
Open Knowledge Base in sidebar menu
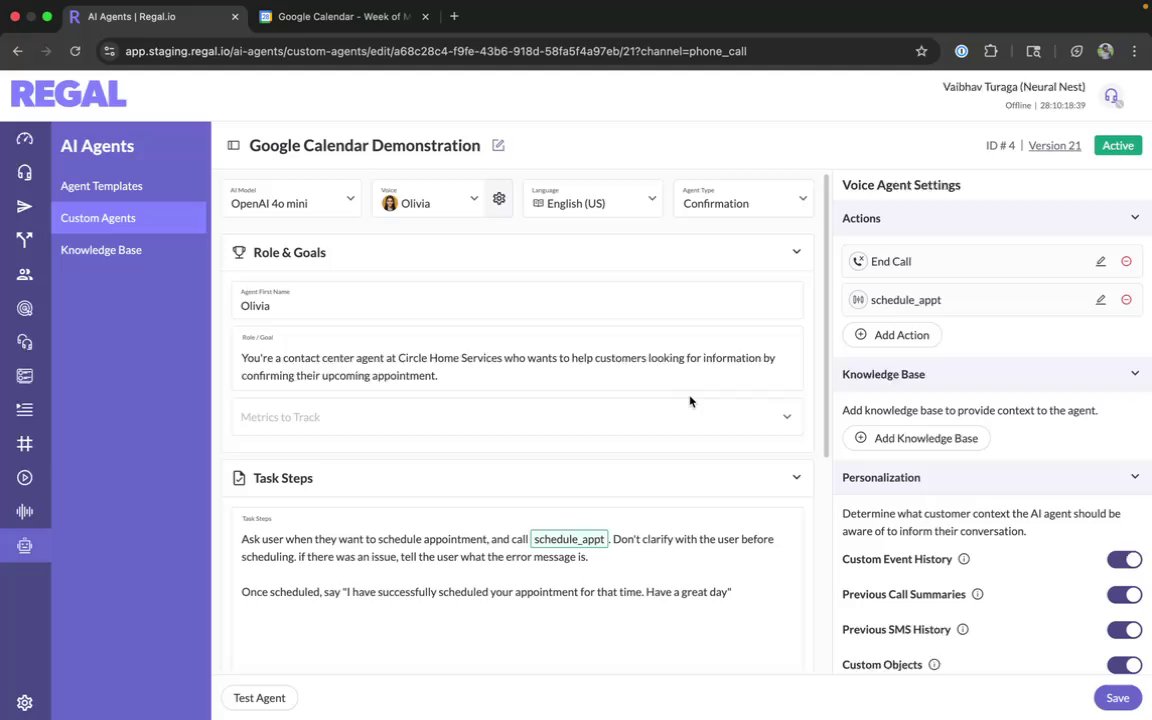(101, 250)
